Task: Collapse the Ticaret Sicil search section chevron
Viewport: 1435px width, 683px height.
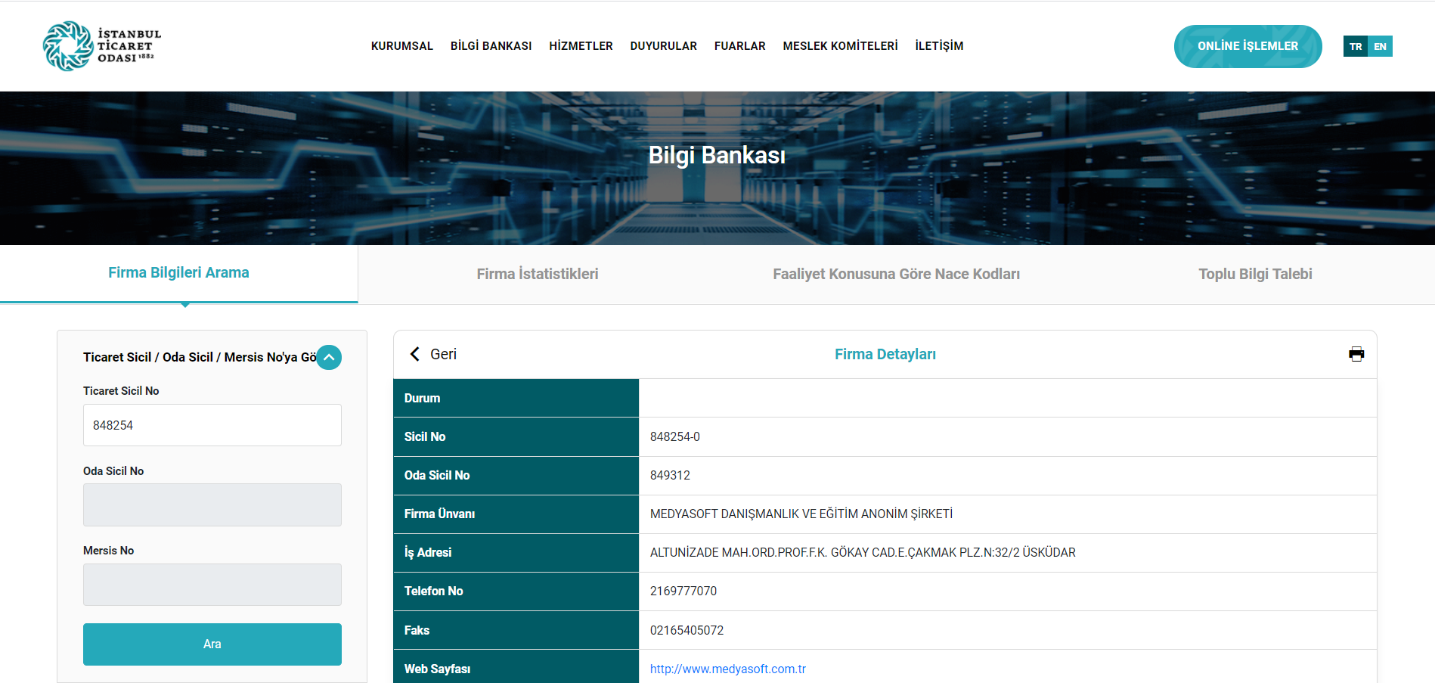Action: [x=329, y=357]
